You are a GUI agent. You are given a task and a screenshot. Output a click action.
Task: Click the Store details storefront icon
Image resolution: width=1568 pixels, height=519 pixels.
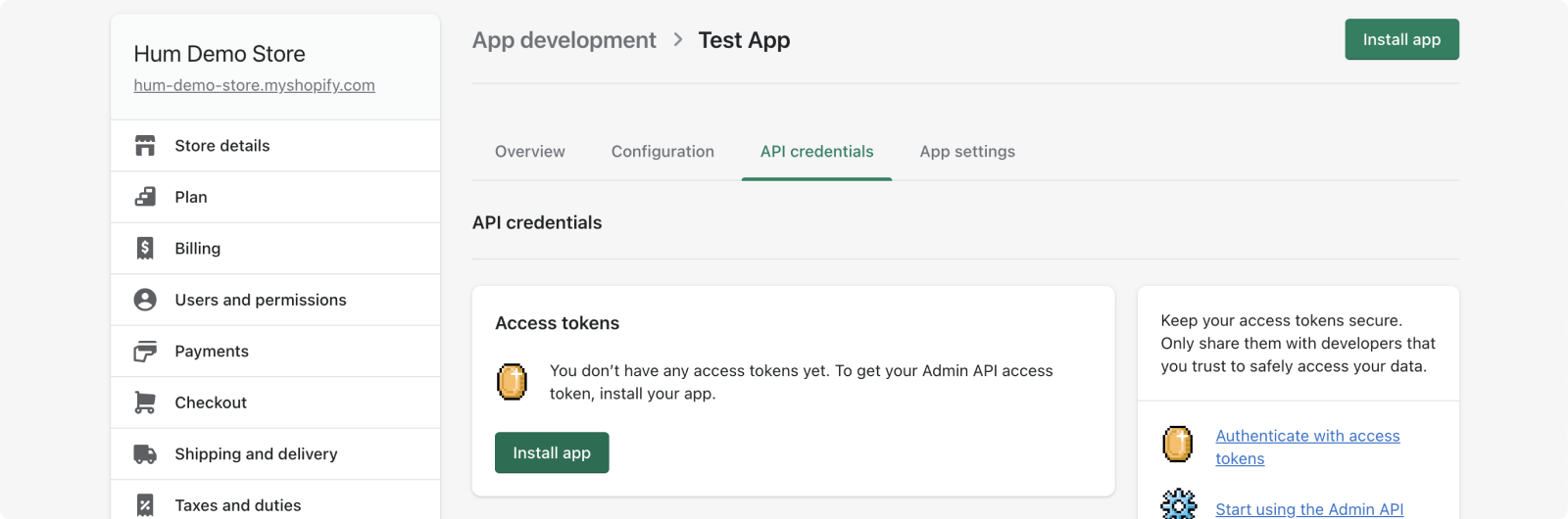(145, 146)
